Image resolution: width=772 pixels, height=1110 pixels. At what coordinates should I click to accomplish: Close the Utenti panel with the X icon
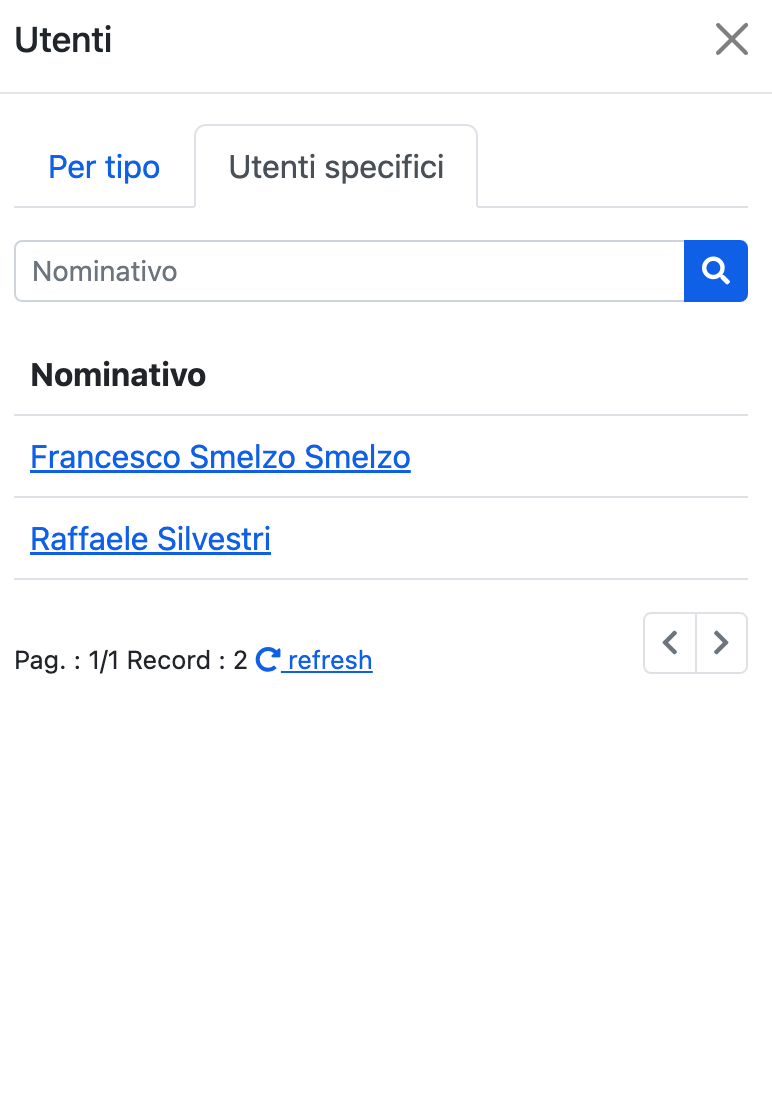[x=732, y=40]
